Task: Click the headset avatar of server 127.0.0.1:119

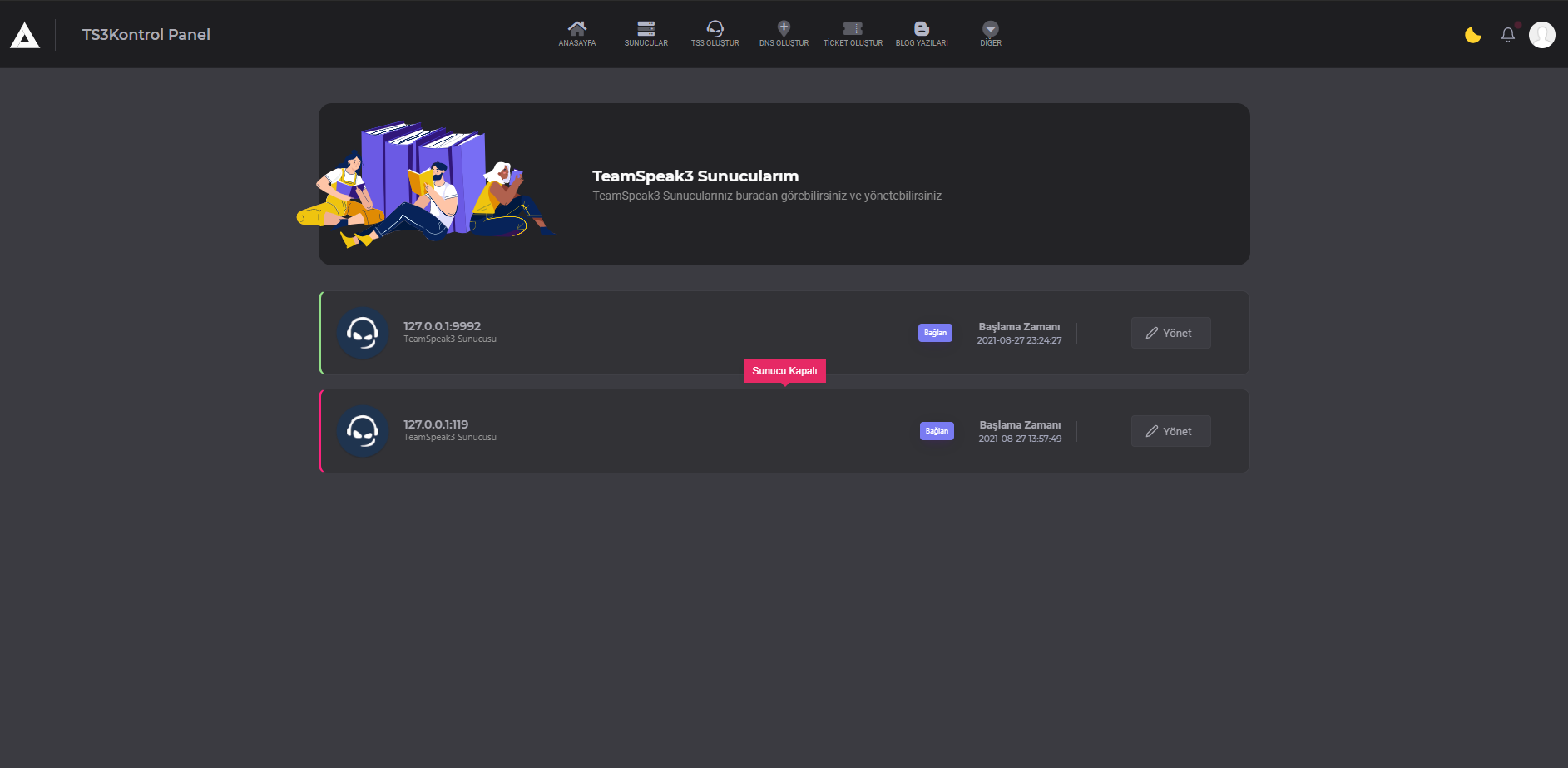Action: click(363, 431)
